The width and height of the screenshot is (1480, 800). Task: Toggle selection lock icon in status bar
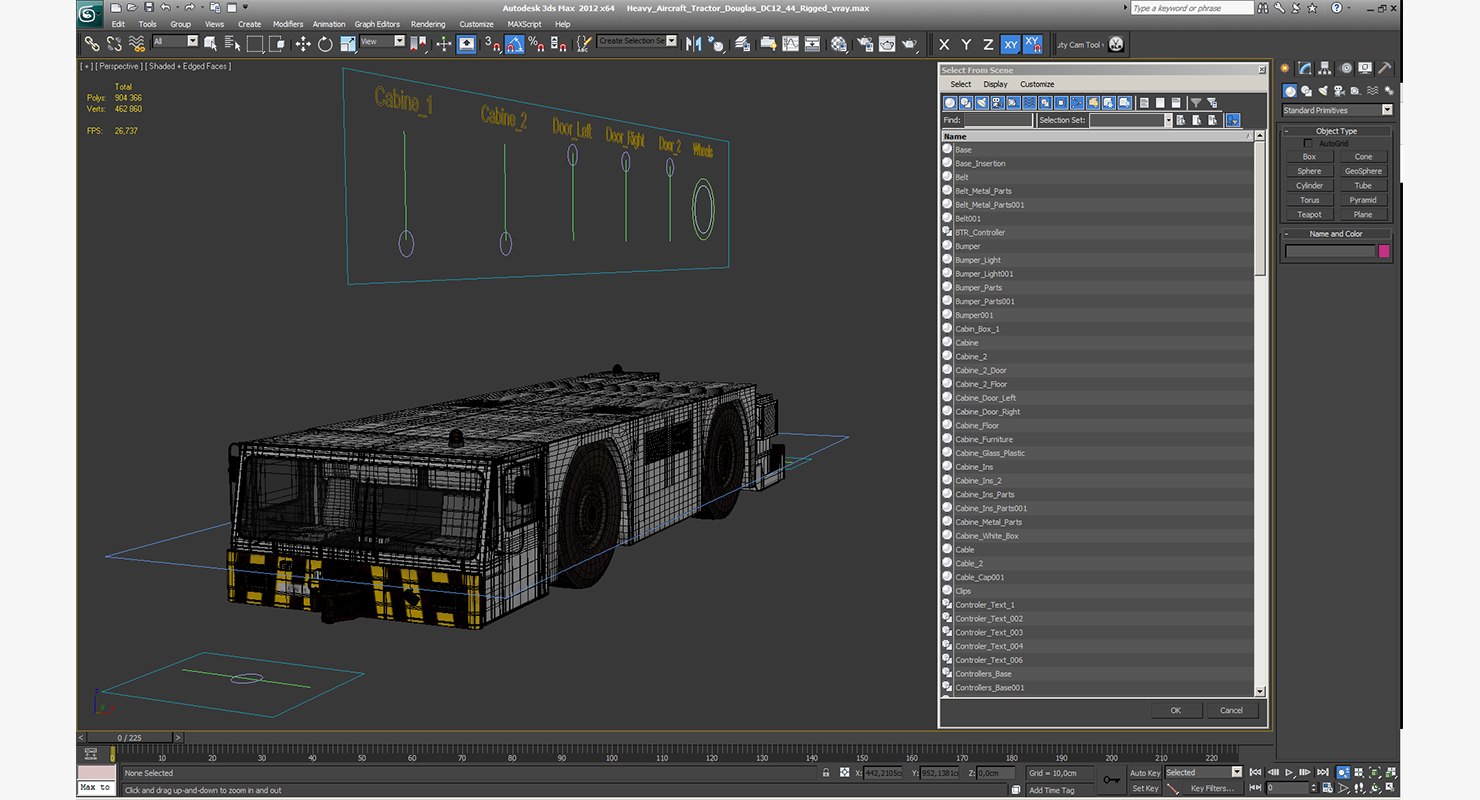(x=825, y=773)
